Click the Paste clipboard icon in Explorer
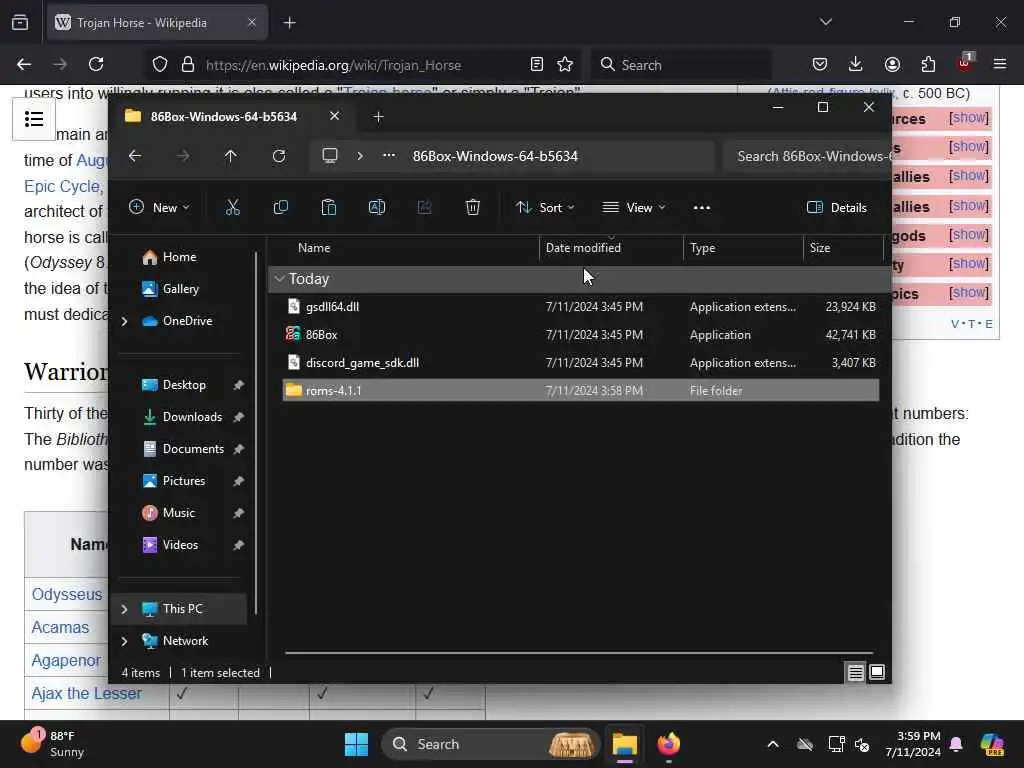Image resolution: width=1024 pixels, height=768 pixels. tap(328, 208)
